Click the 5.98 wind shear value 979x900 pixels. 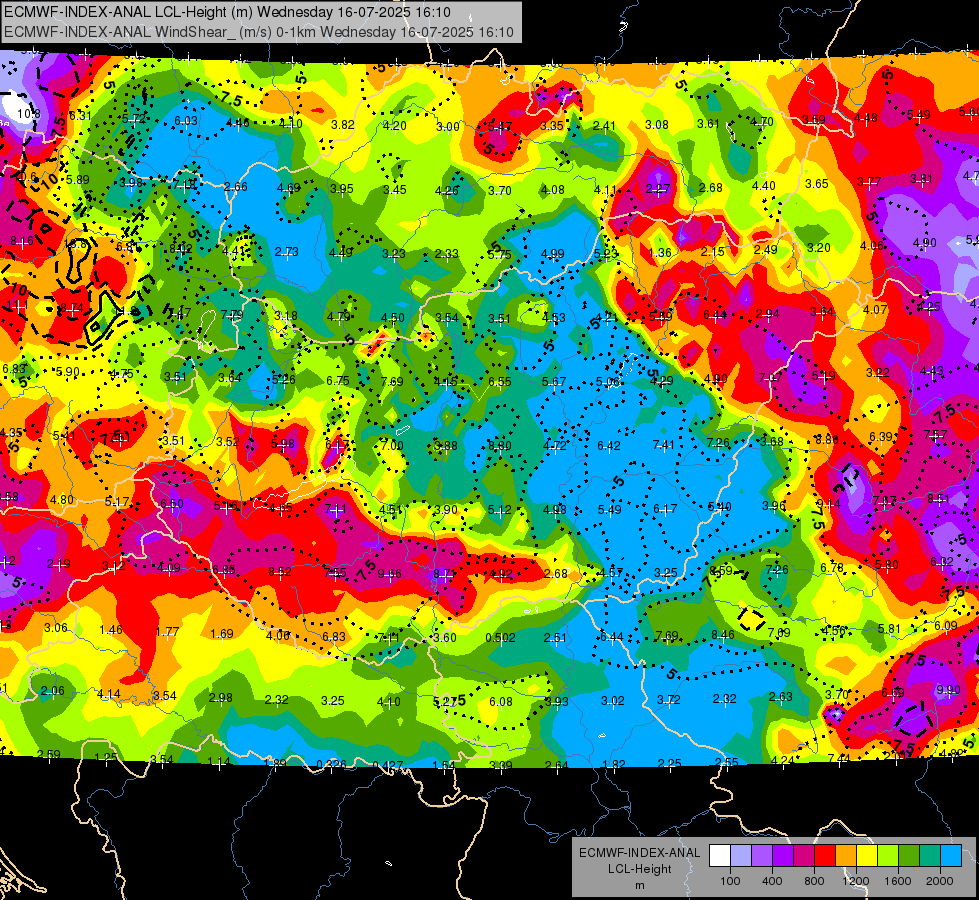(283, 444)
